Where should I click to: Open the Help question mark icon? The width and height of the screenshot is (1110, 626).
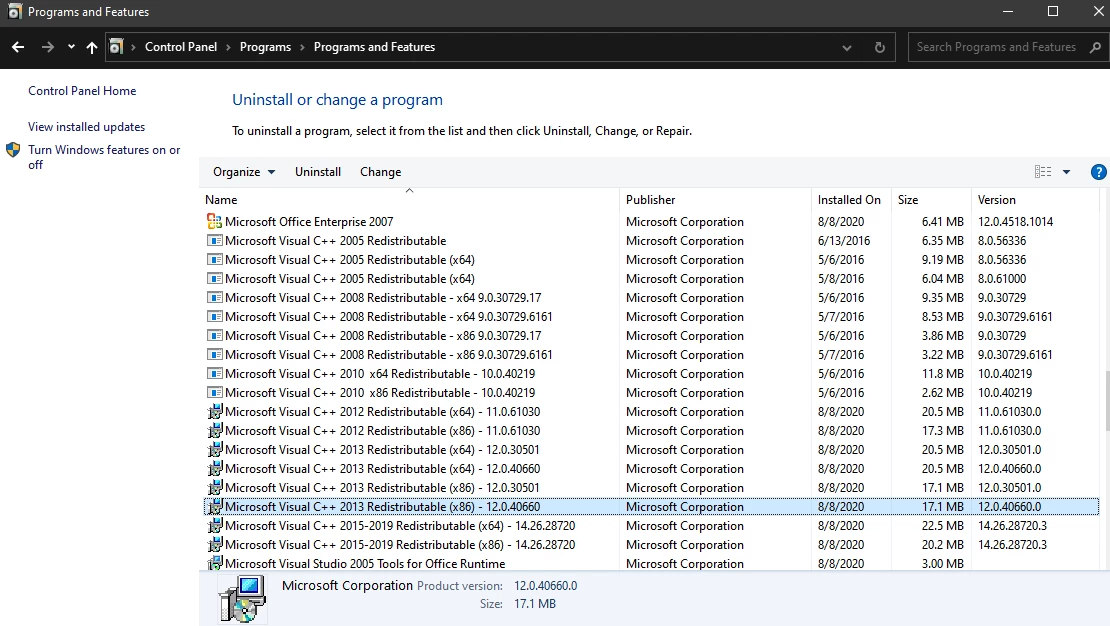click(x=1098, y=172)
